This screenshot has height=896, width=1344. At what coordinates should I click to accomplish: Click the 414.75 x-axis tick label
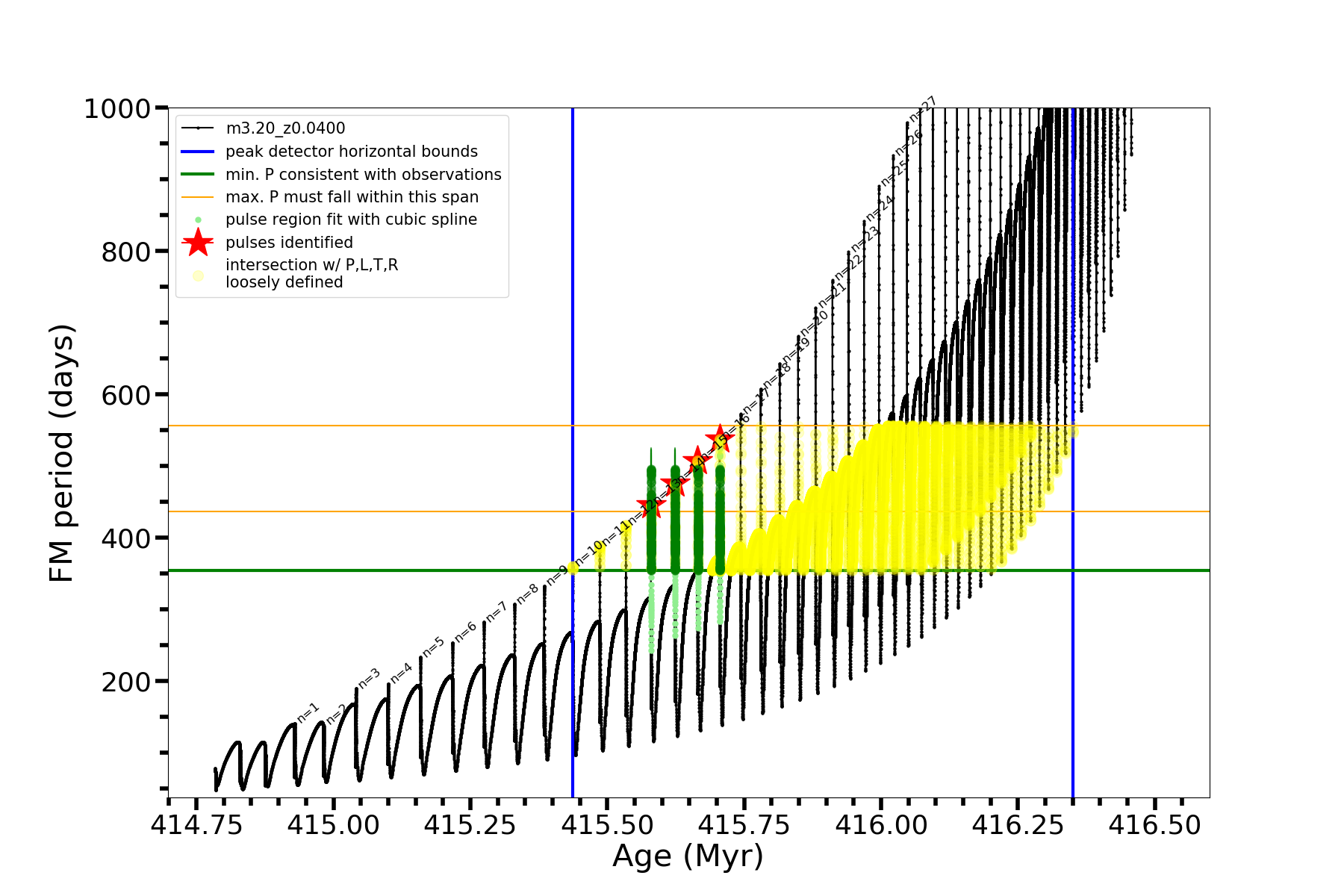[196, 825]
